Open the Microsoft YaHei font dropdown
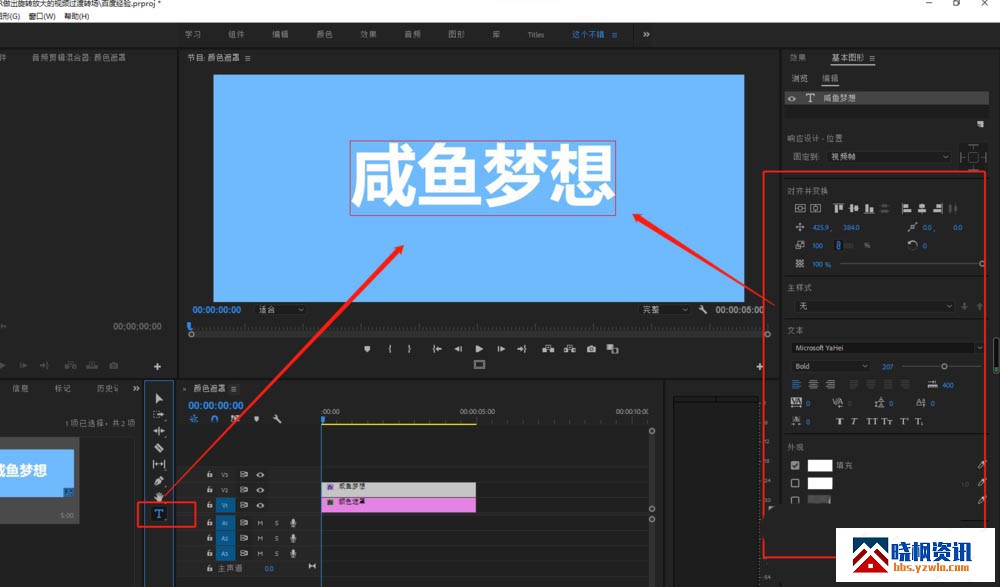 click(888, 348)
